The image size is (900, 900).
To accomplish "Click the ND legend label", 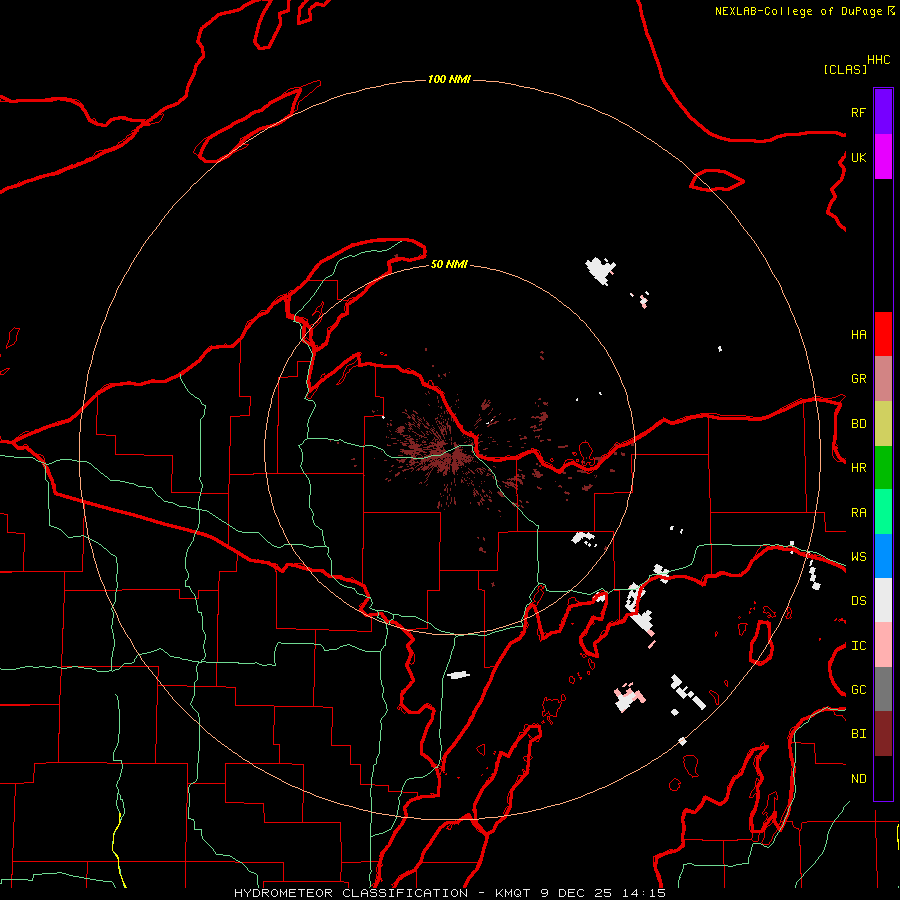I will (x=858, y=779).
